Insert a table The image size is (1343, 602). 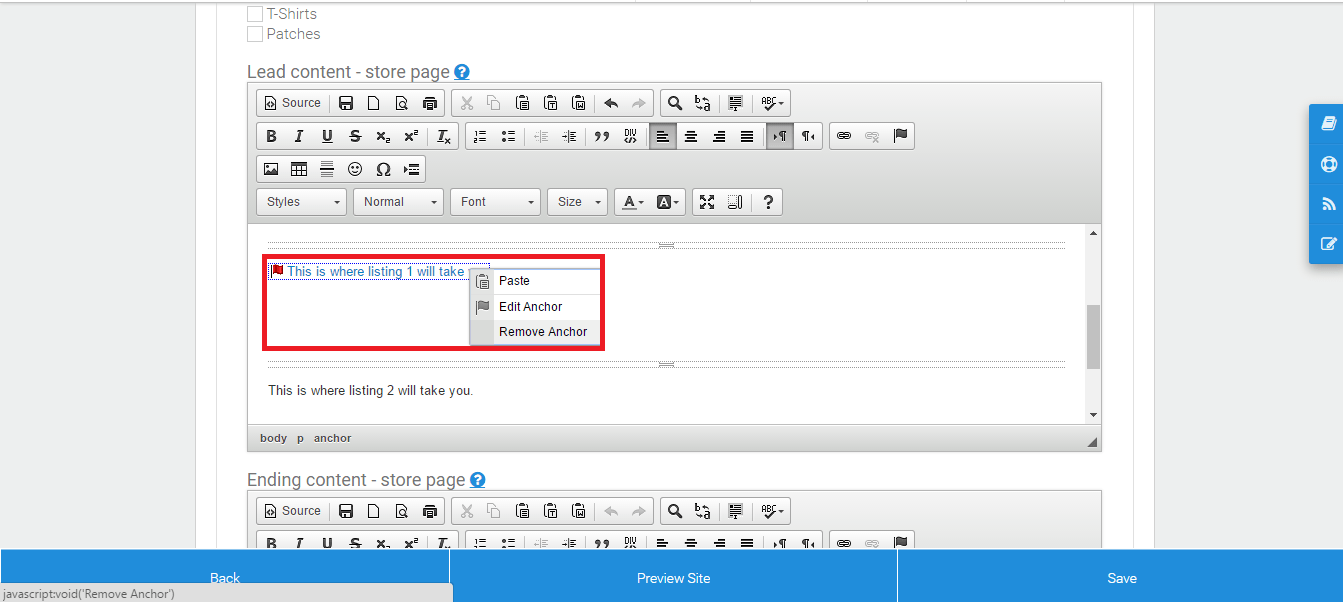click(x=299, y=168)
